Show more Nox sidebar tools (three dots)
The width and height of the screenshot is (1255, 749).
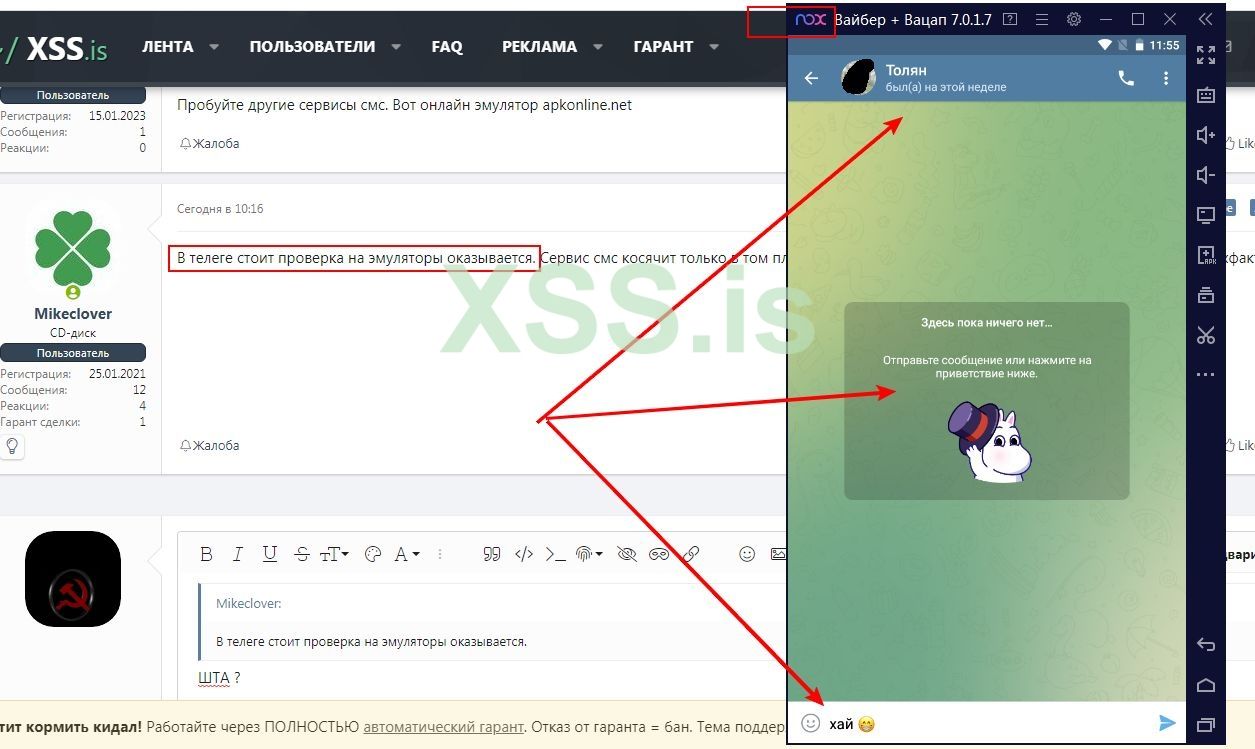[x=1206, y=375]
